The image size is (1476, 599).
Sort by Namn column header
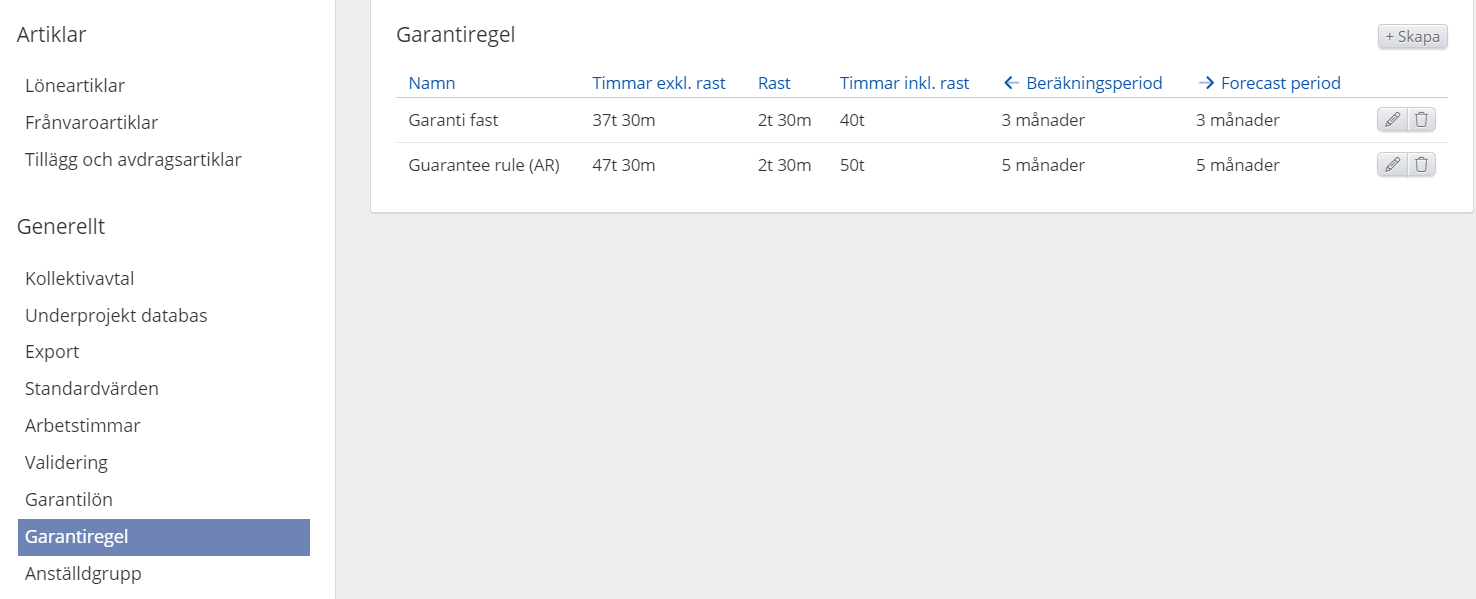pos(432,83)
